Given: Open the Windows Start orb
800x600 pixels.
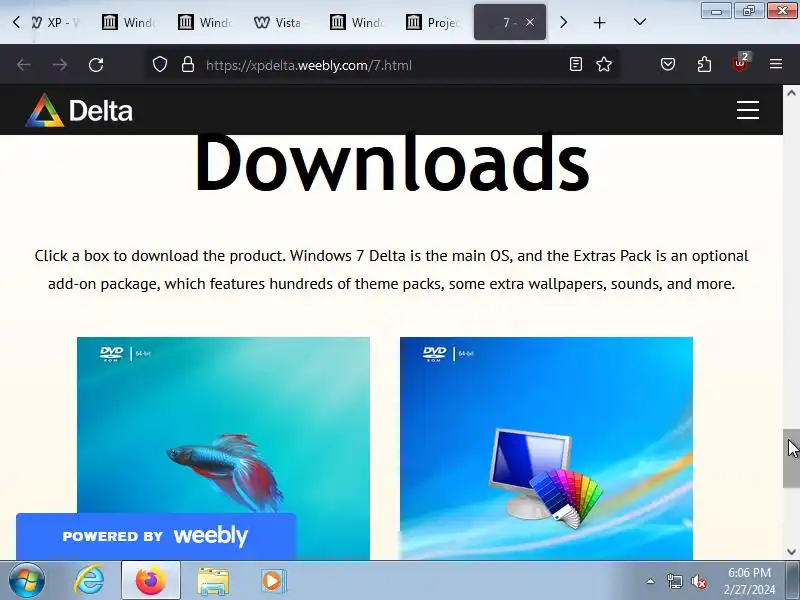Looking at the screenshot, I should coord(26,581).
